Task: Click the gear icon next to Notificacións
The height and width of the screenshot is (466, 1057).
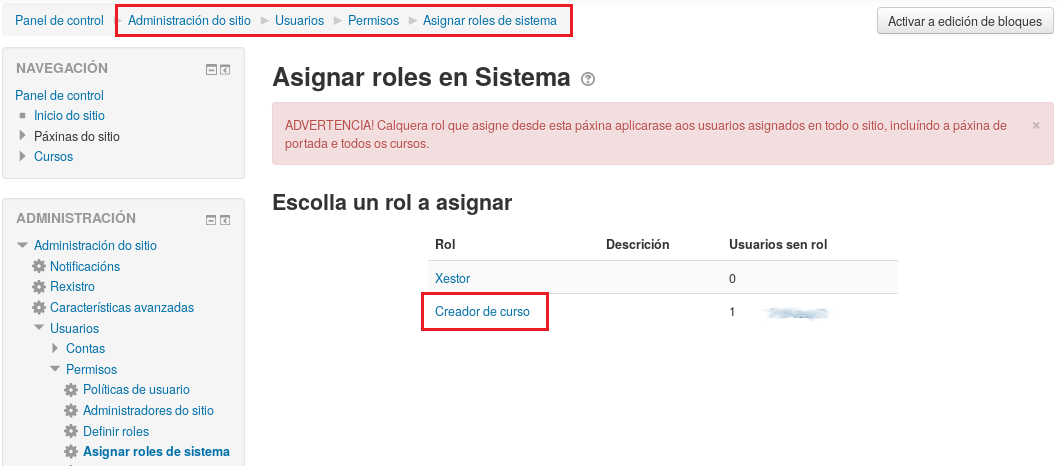Action: tap(39, 266)
